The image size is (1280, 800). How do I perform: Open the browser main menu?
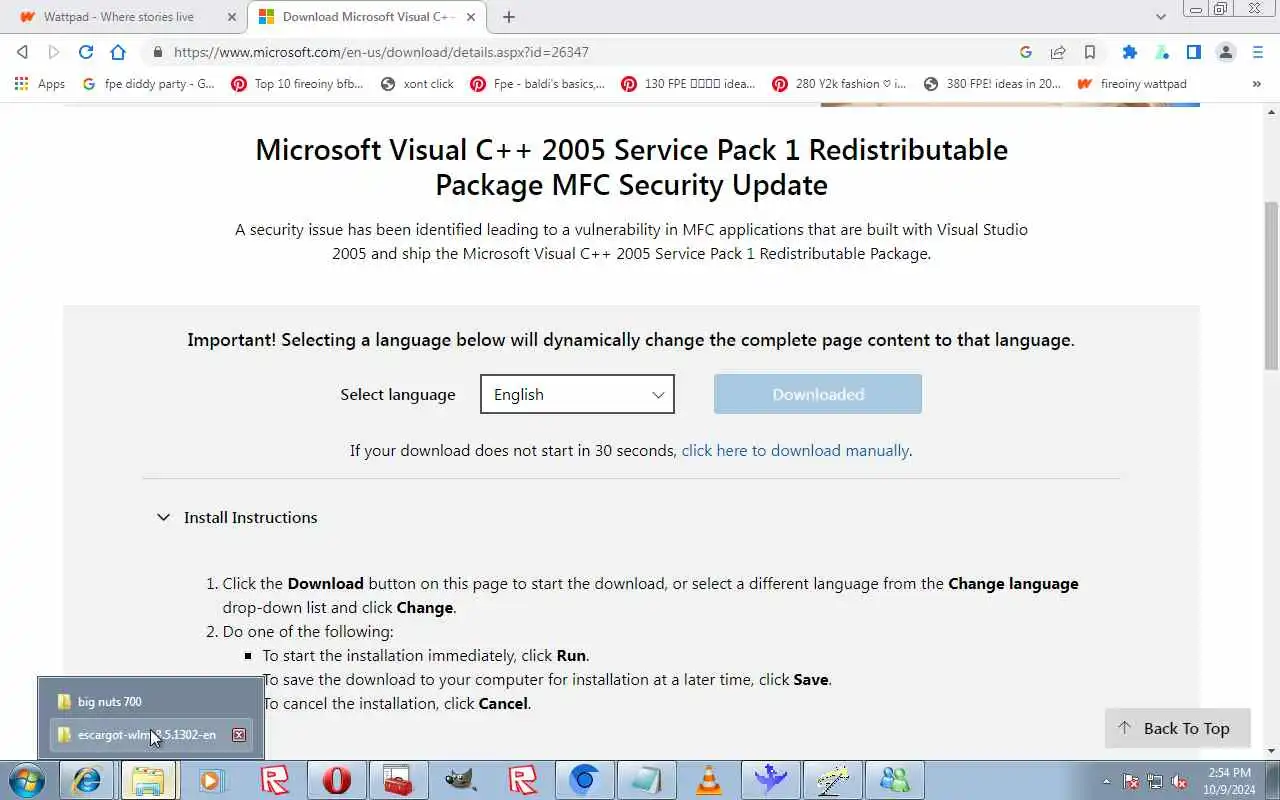1258,52
